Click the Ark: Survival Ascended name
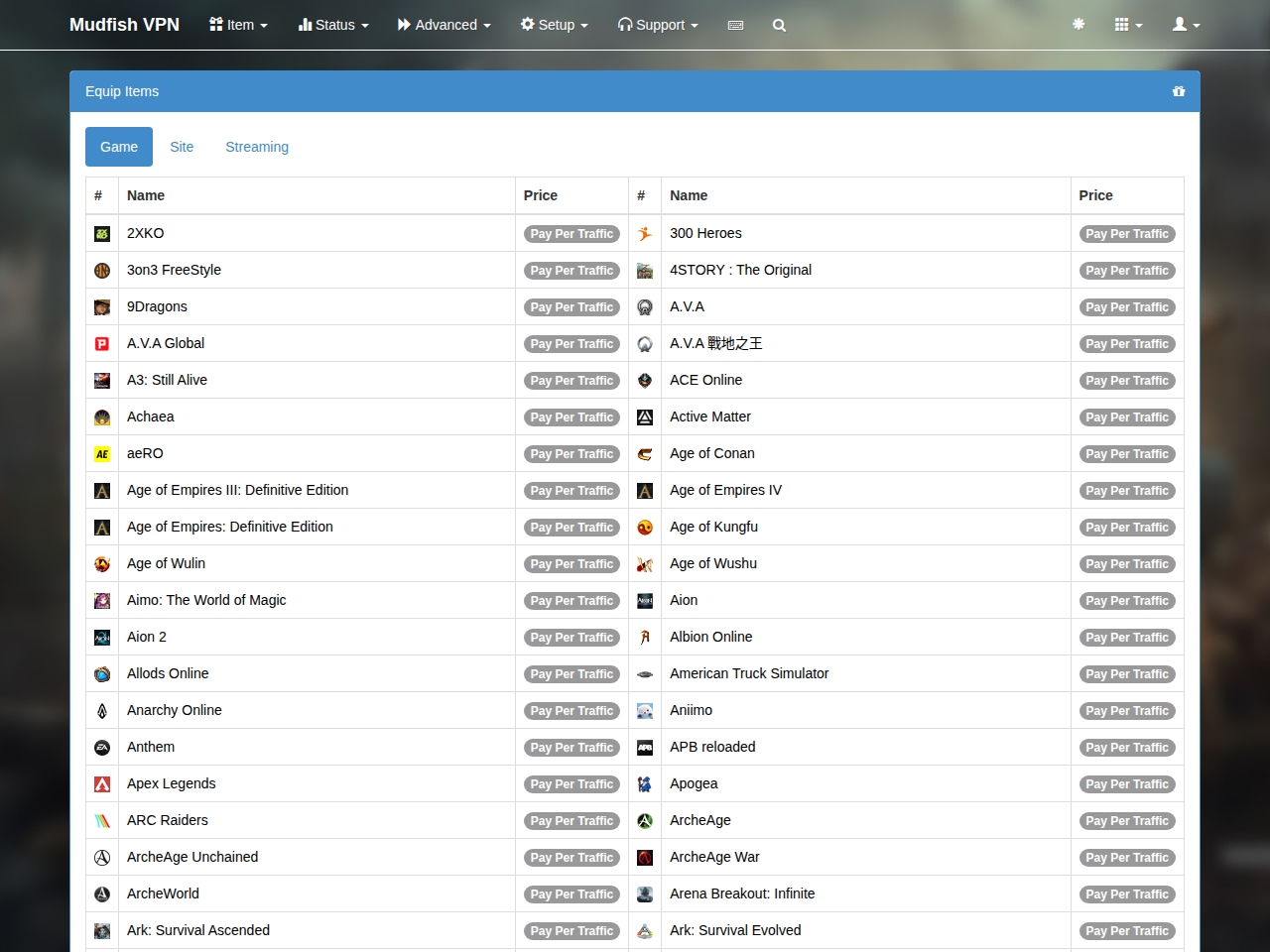 click(x=198, y=930)
